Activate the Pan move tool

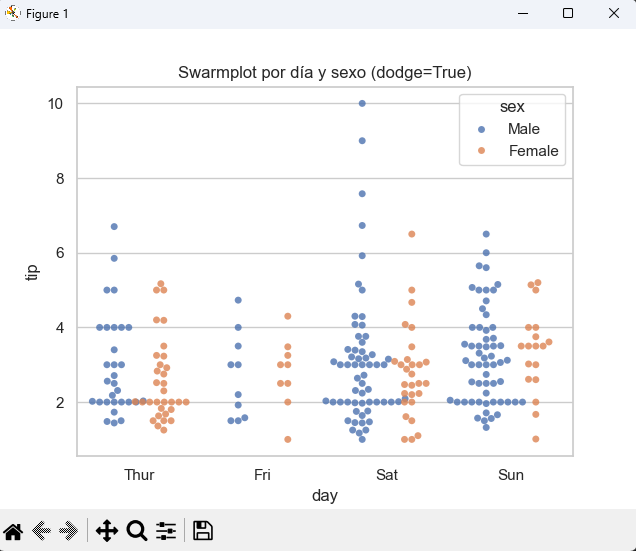coord(107,531)
